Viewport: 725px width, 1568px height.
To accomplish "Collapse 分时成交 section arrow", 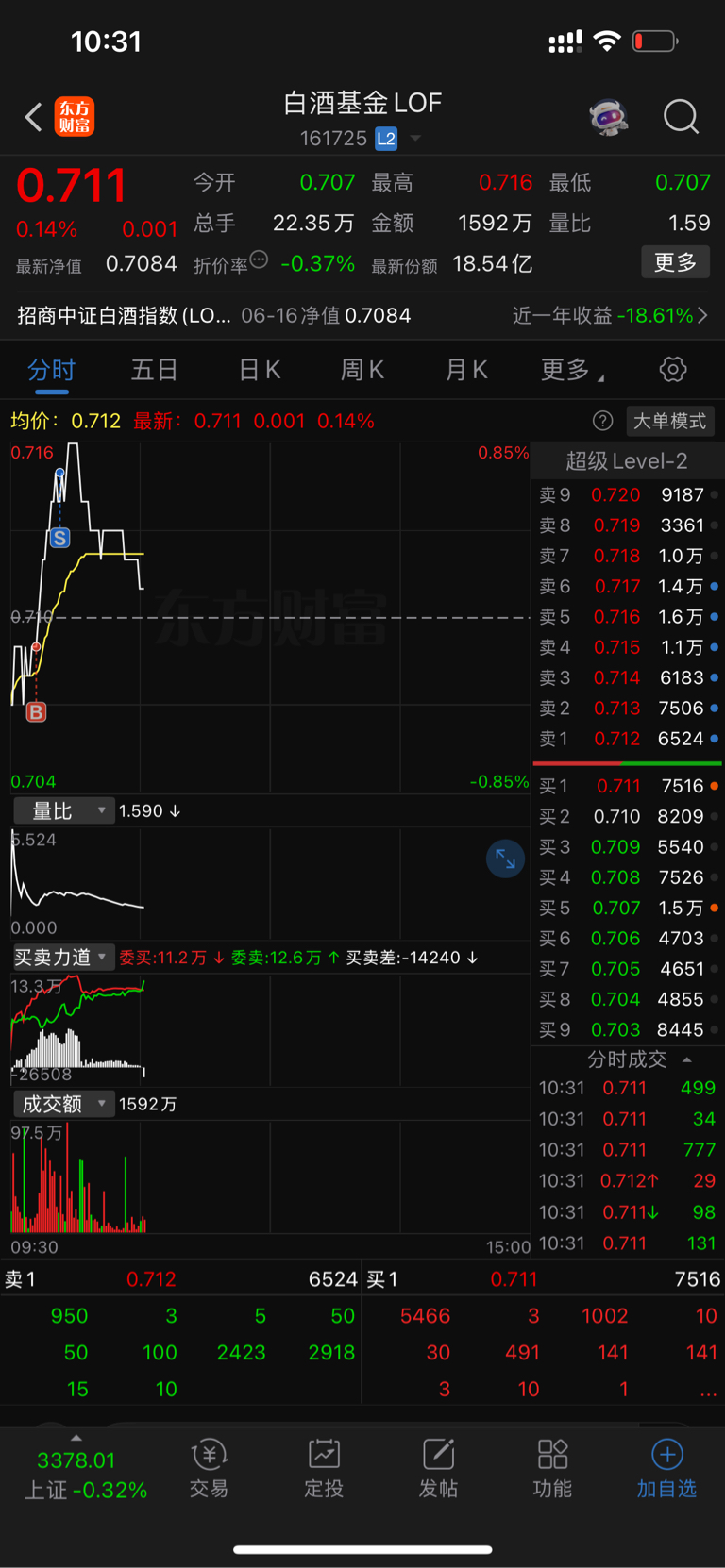I will (687, 1059).
